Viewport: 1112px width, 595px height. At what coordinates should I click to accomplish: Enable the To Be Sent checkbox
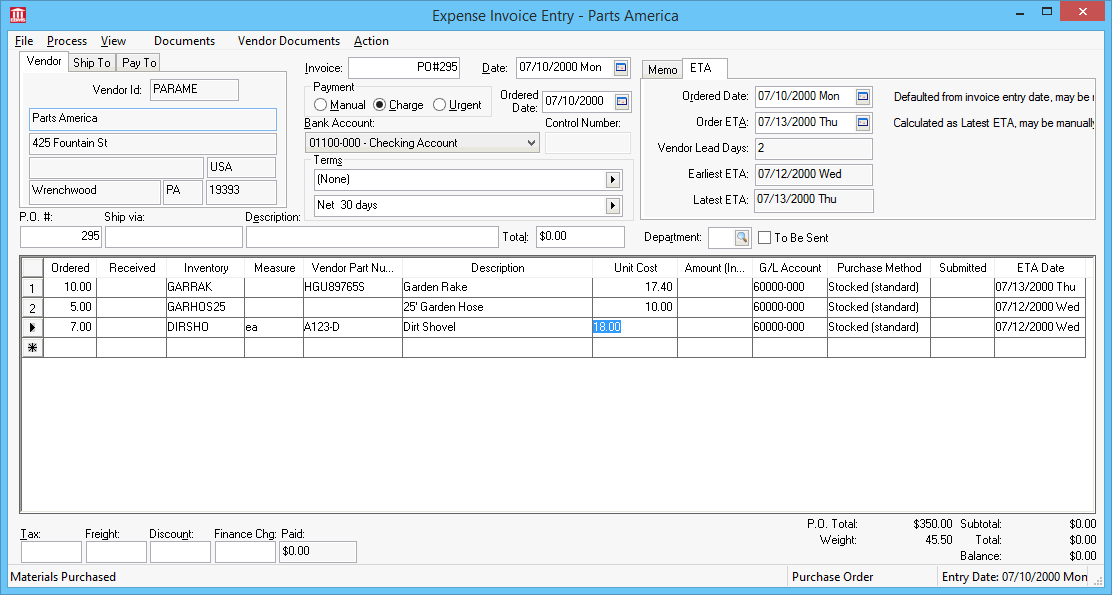point(764,238)
